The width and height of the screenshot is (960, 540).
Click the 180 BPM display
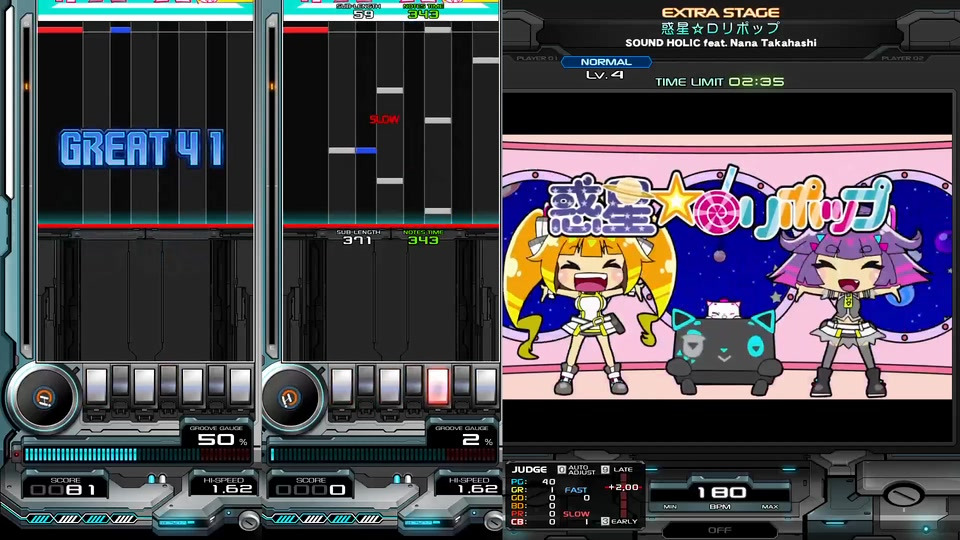coord(721,492)
